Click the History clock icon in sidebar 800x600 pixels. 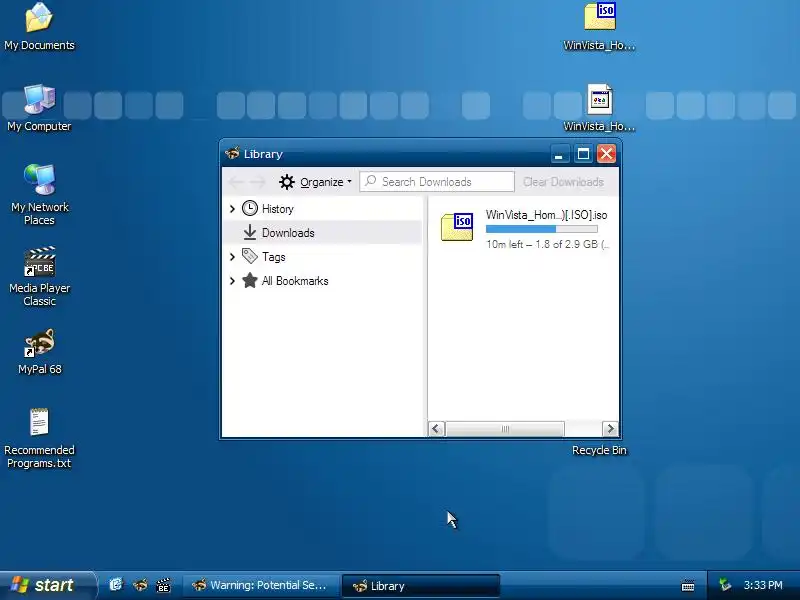click(x=249, y=208)
